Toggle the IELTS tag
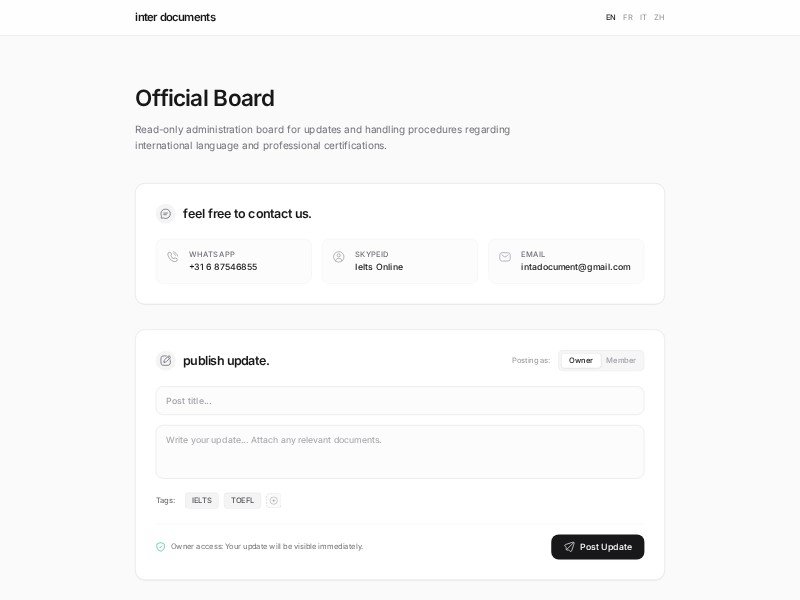 point(202,501)
